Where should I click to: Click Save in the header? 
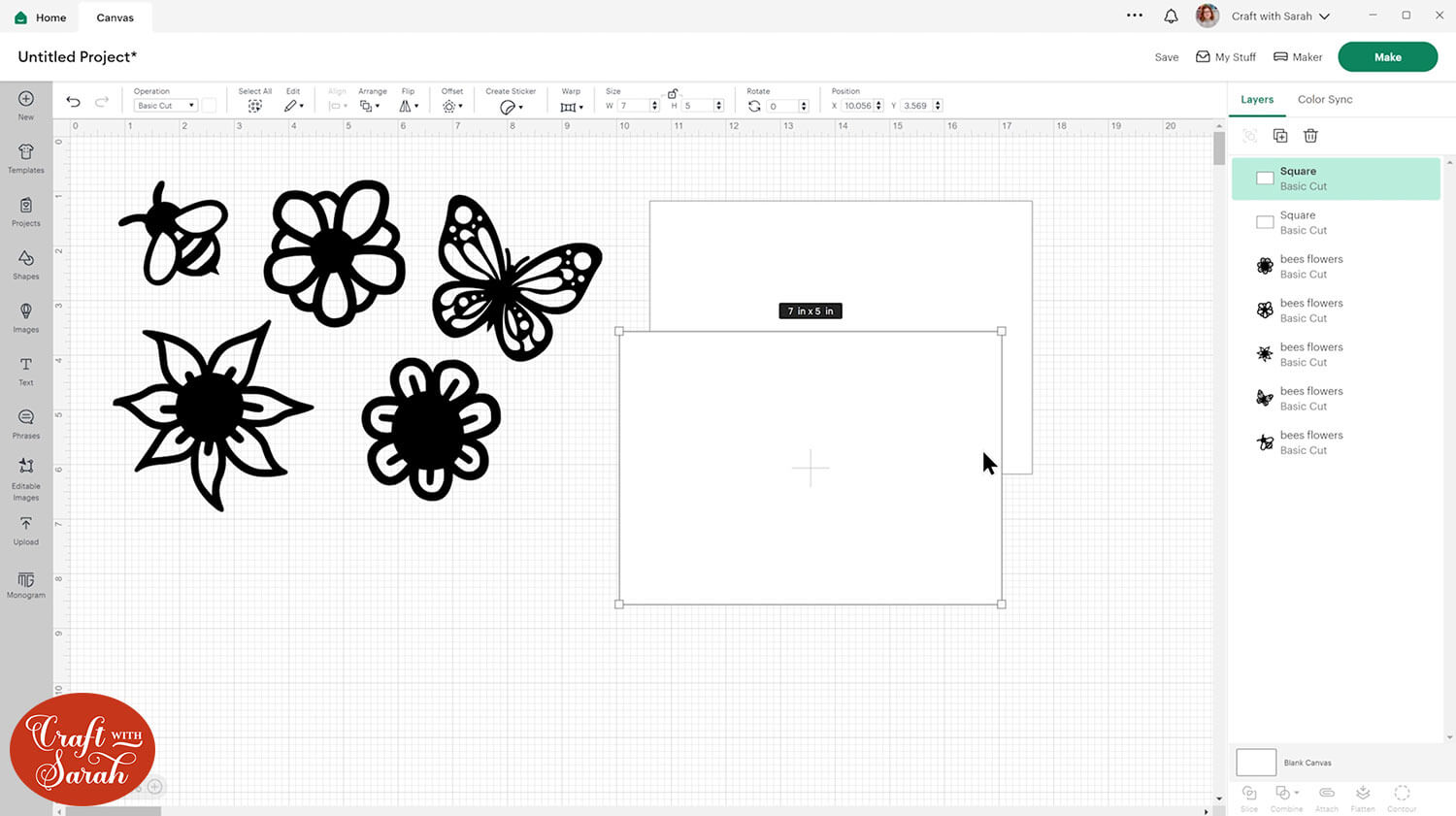[x=1166, y=57]
